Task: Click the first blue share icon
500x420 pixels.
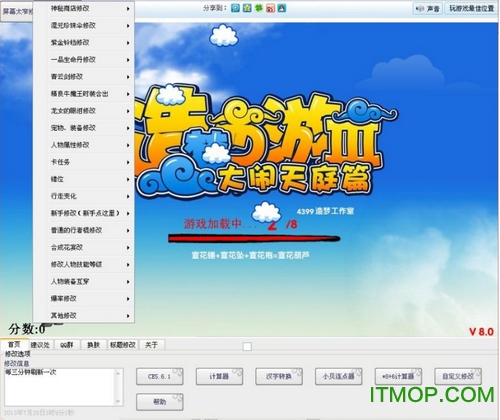Action: 235,8
